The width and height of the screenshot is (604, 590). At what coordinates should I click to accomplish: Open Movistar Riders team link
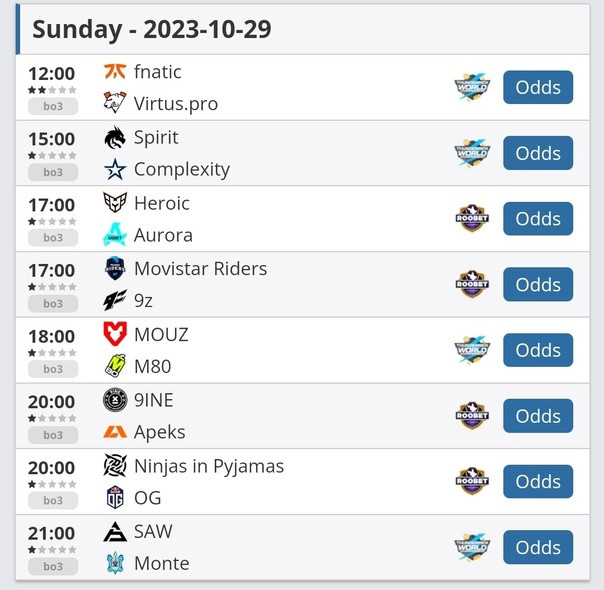click(200, 269)
